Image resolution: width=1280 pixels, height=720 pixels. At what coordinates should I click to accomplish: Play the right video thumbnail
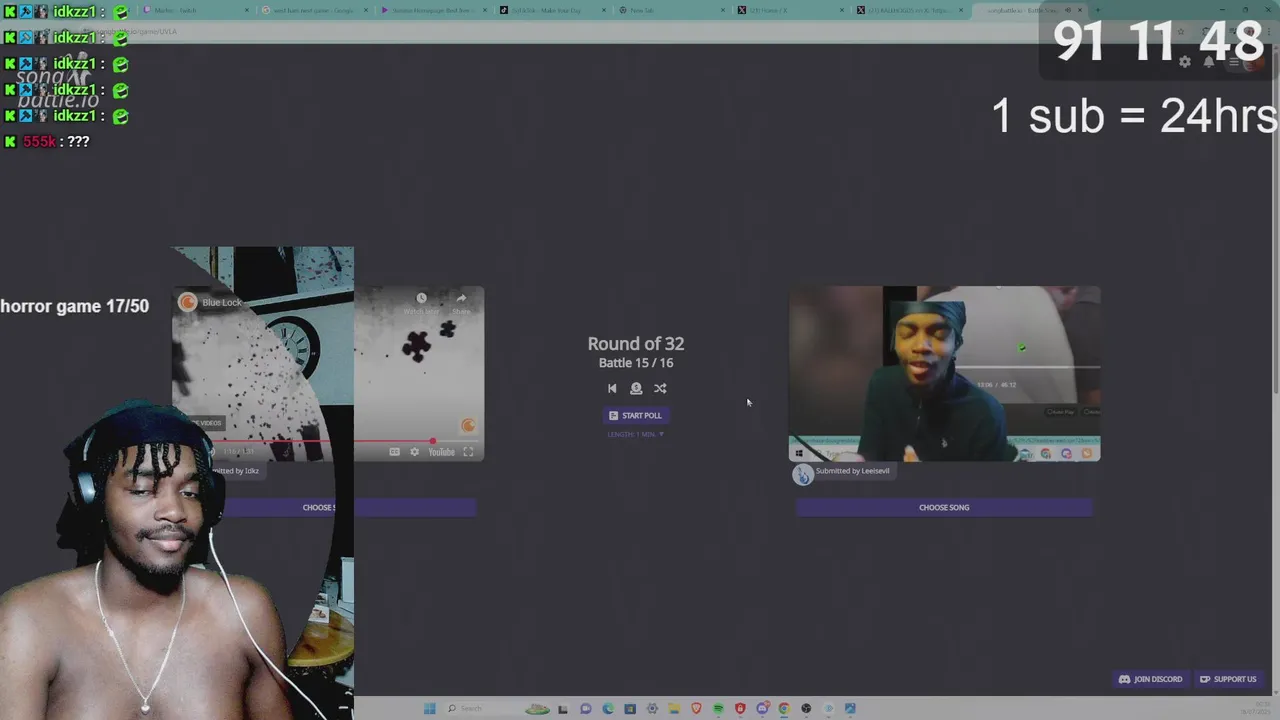coord(944,374)
